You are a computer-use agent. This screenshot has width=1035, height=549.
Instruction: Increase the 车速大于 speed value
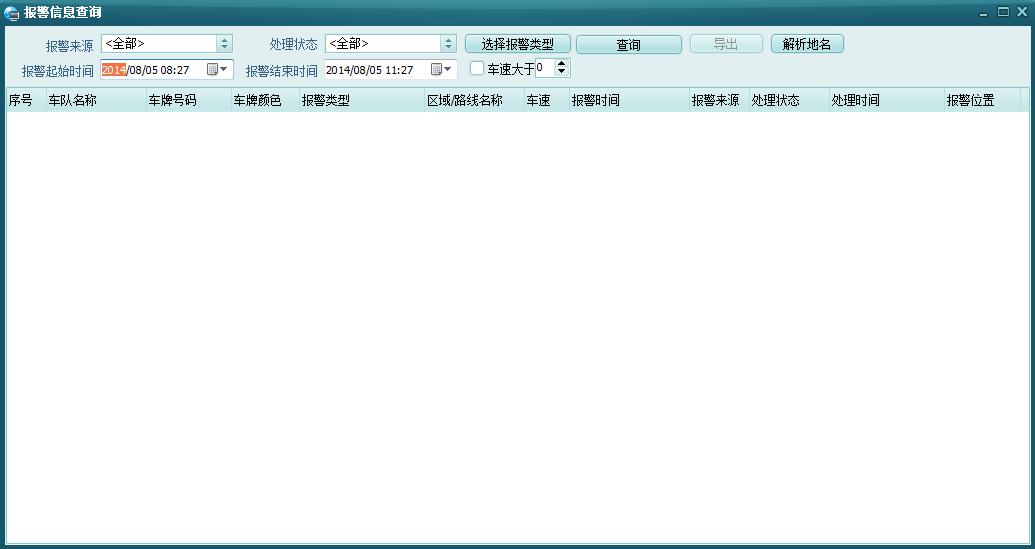tap(561, 64)
